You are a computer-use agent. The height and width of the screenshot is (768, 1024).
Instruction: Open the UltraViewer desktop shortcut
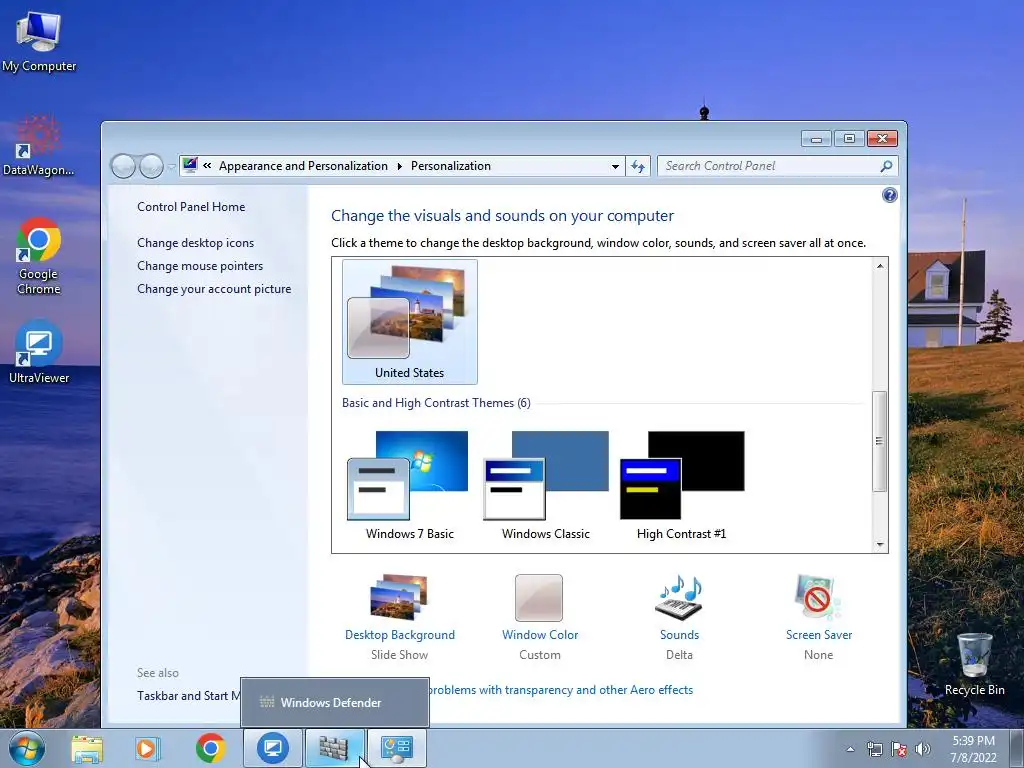pos(39,351)
